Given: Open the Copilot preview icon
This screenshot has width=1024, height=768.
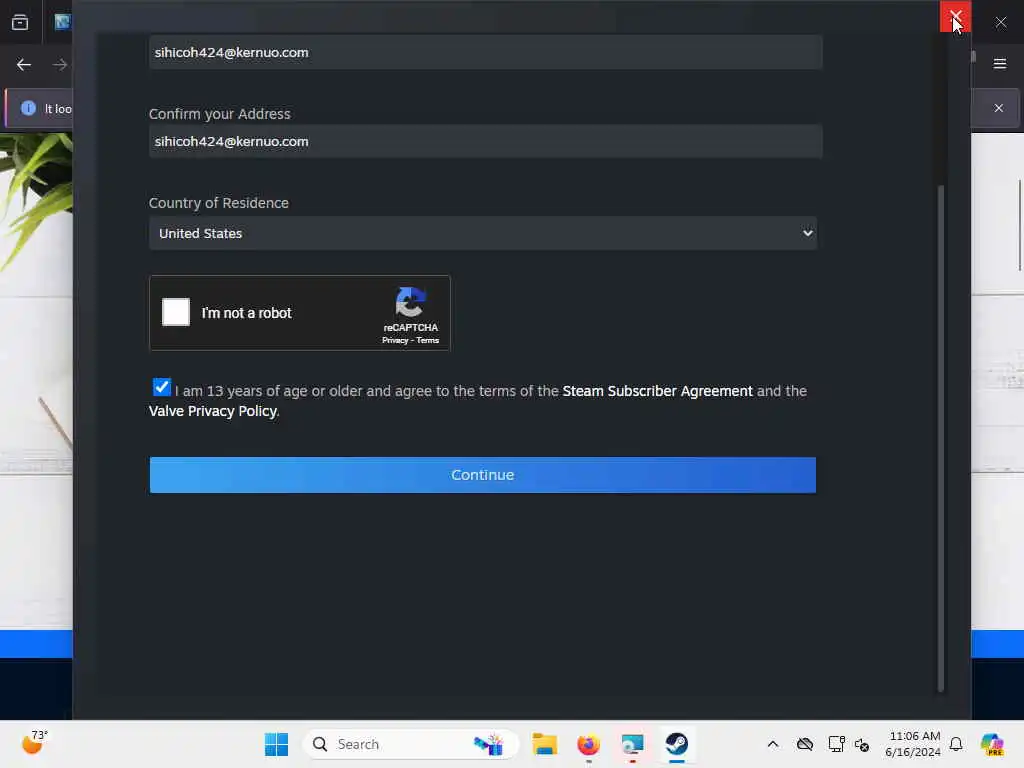Looking at the screenshot, I should (992, 744).
